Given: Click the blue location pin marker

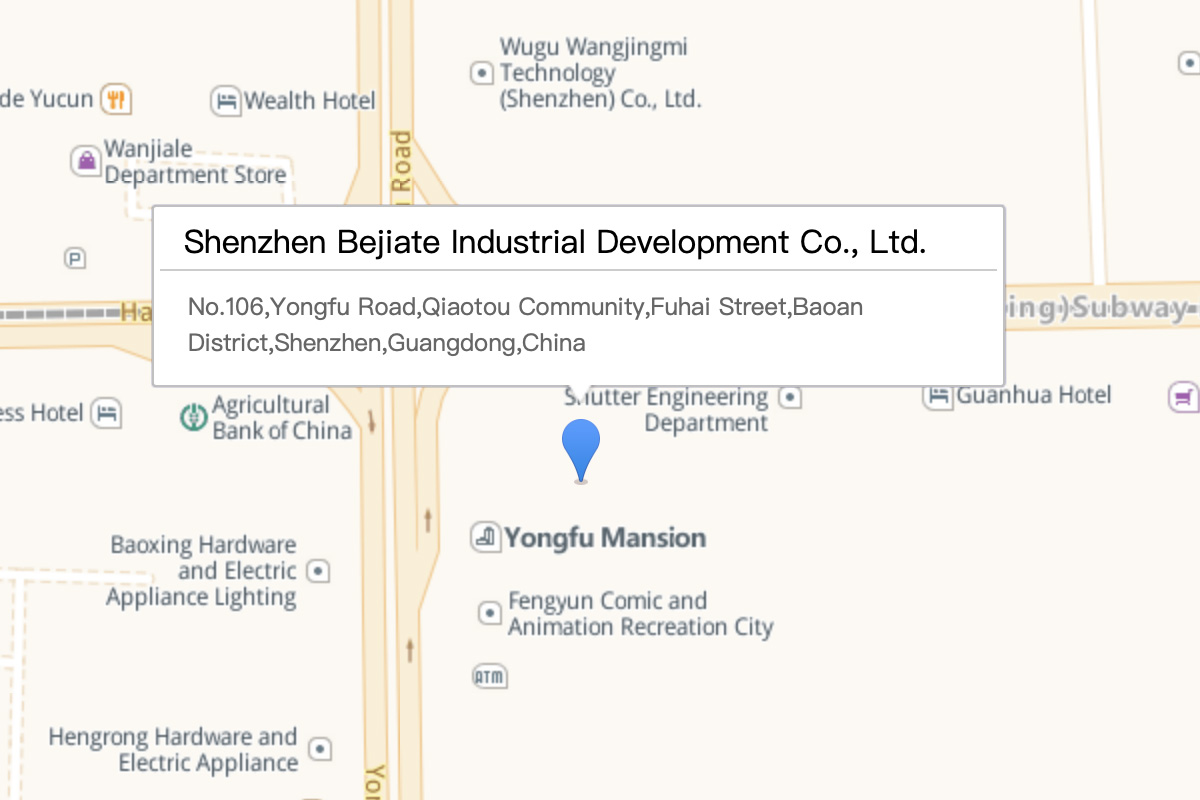Looking at the screenshot, I should point(581,451).
